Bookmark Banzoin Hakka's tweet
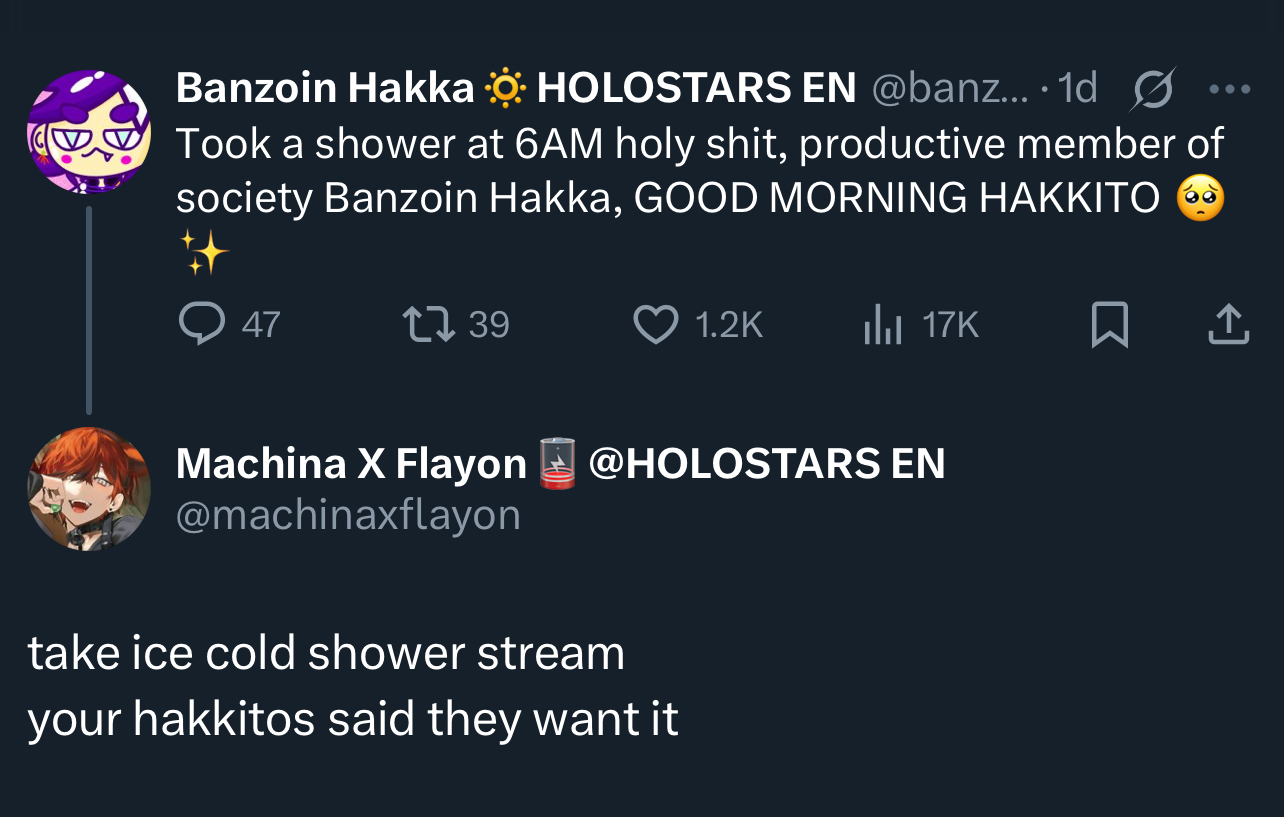The image size is (1284, 817). click(x=1109, y=325)
